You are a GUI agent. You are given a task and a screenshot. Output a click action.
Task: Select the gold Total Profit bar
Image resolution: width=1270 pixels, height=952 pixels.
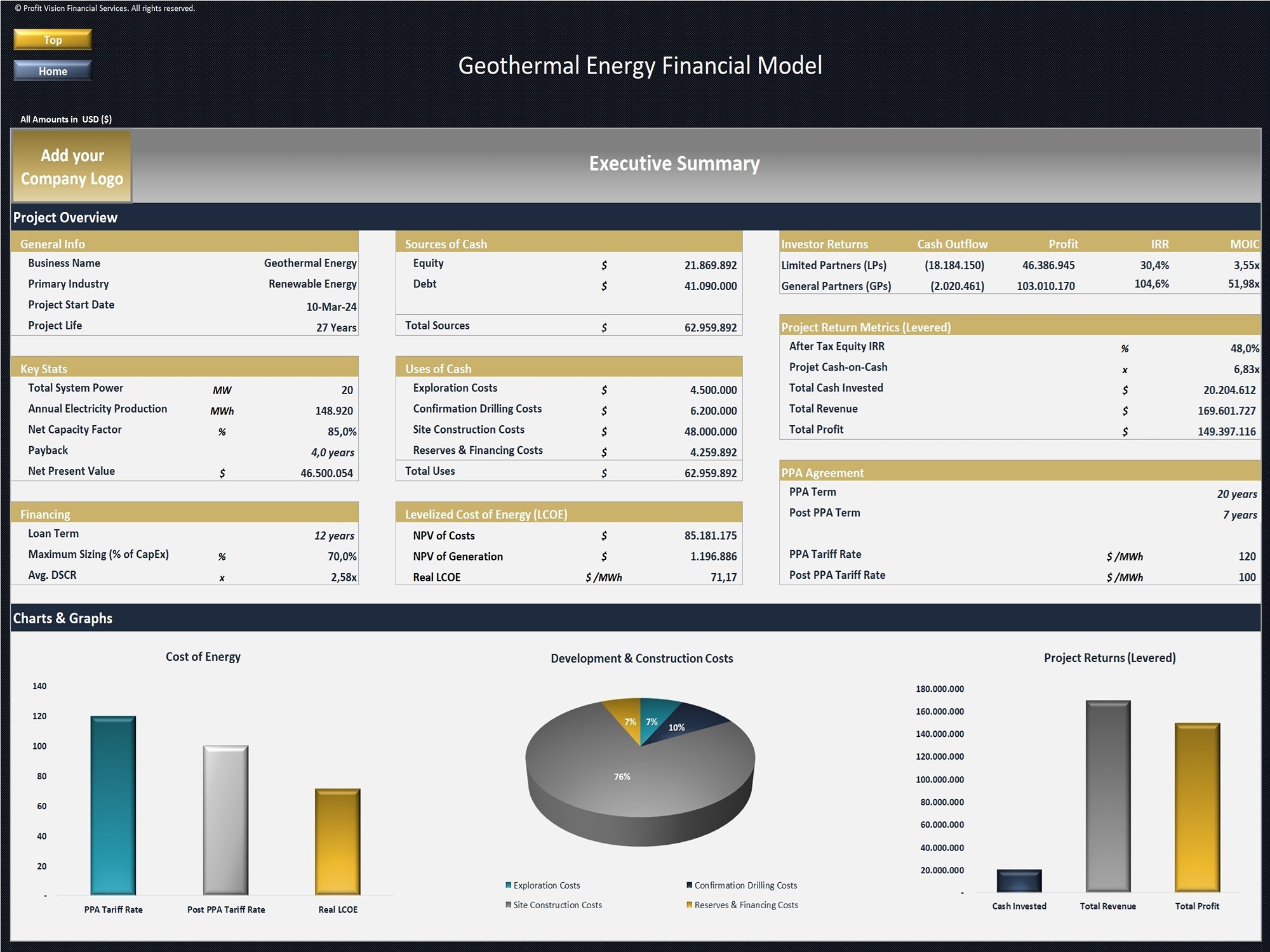click(1197, 807)
